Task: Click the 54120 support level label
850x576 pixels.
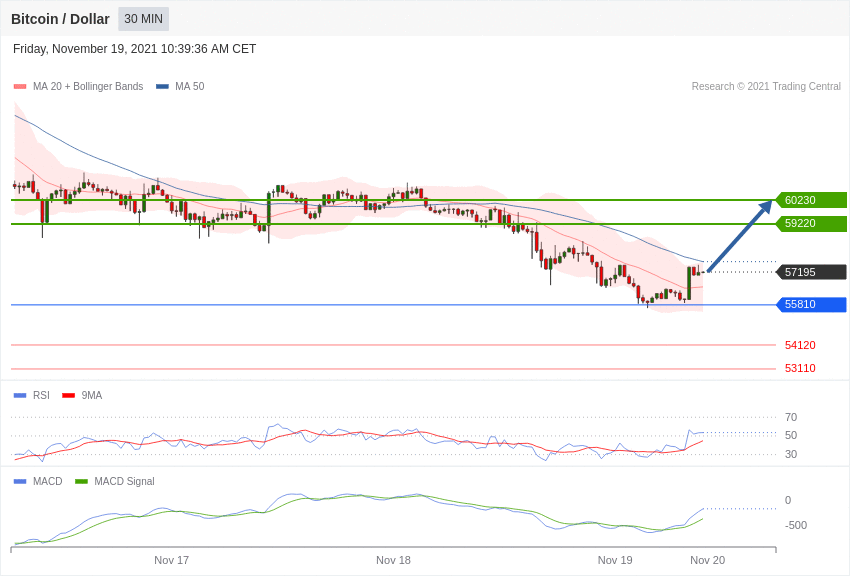Action: [x=800, y=345]
